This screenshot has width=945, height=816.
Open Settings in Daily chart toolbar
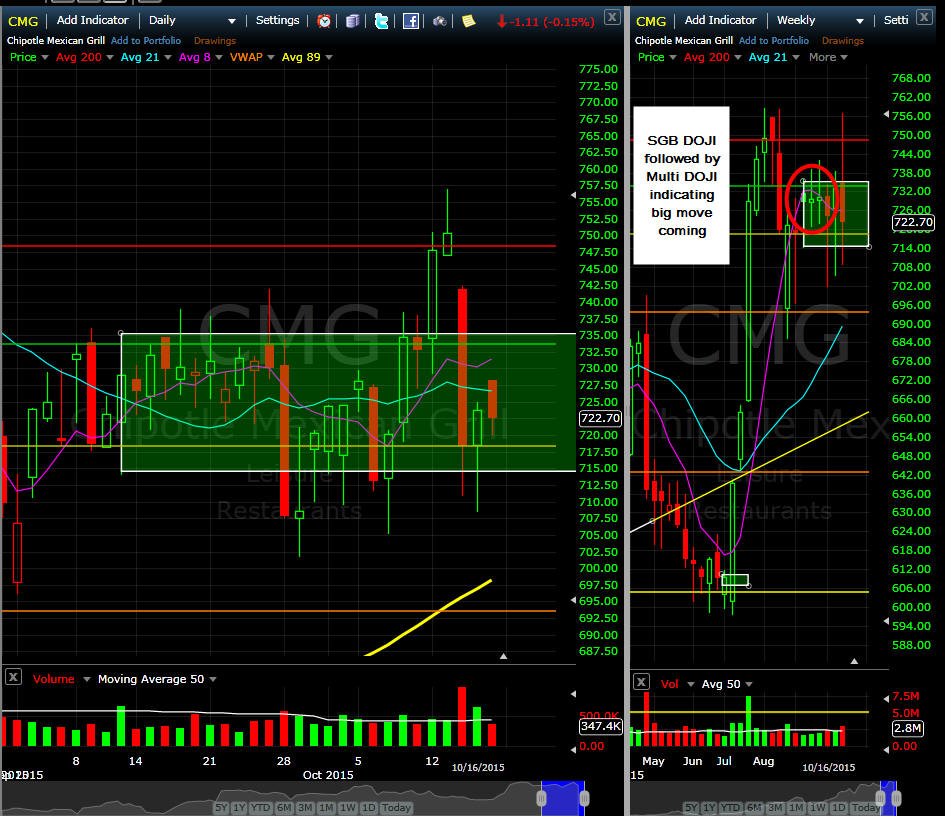[277, 20]
